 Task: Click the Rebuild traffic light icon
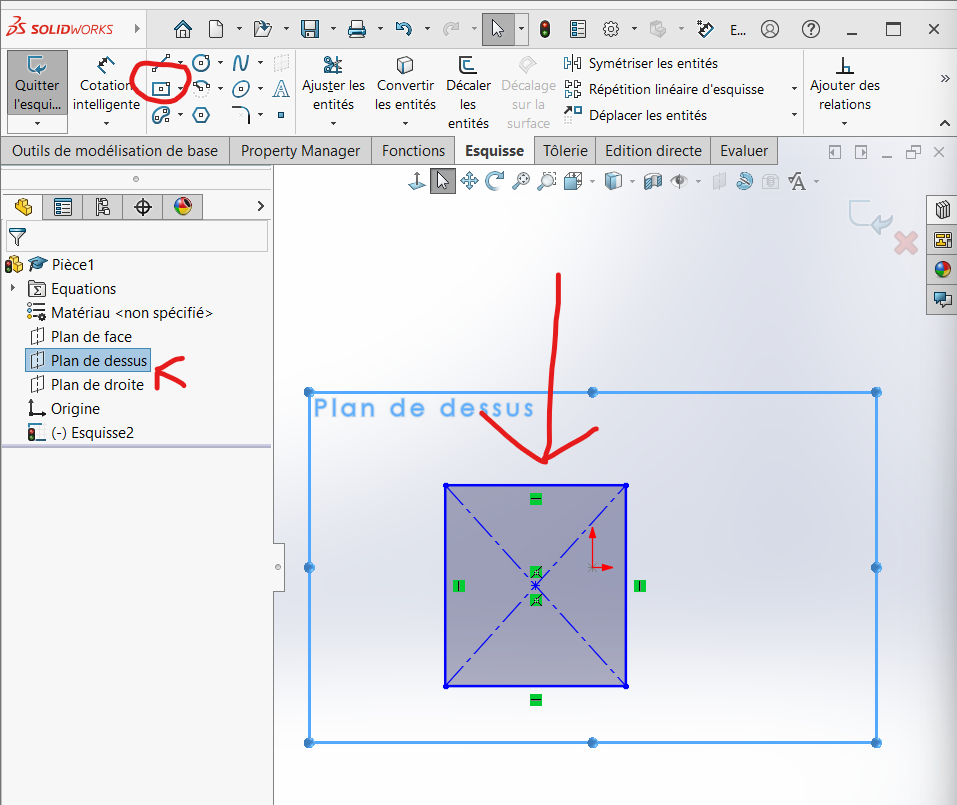pyautogui.click(x=545, y=29)
